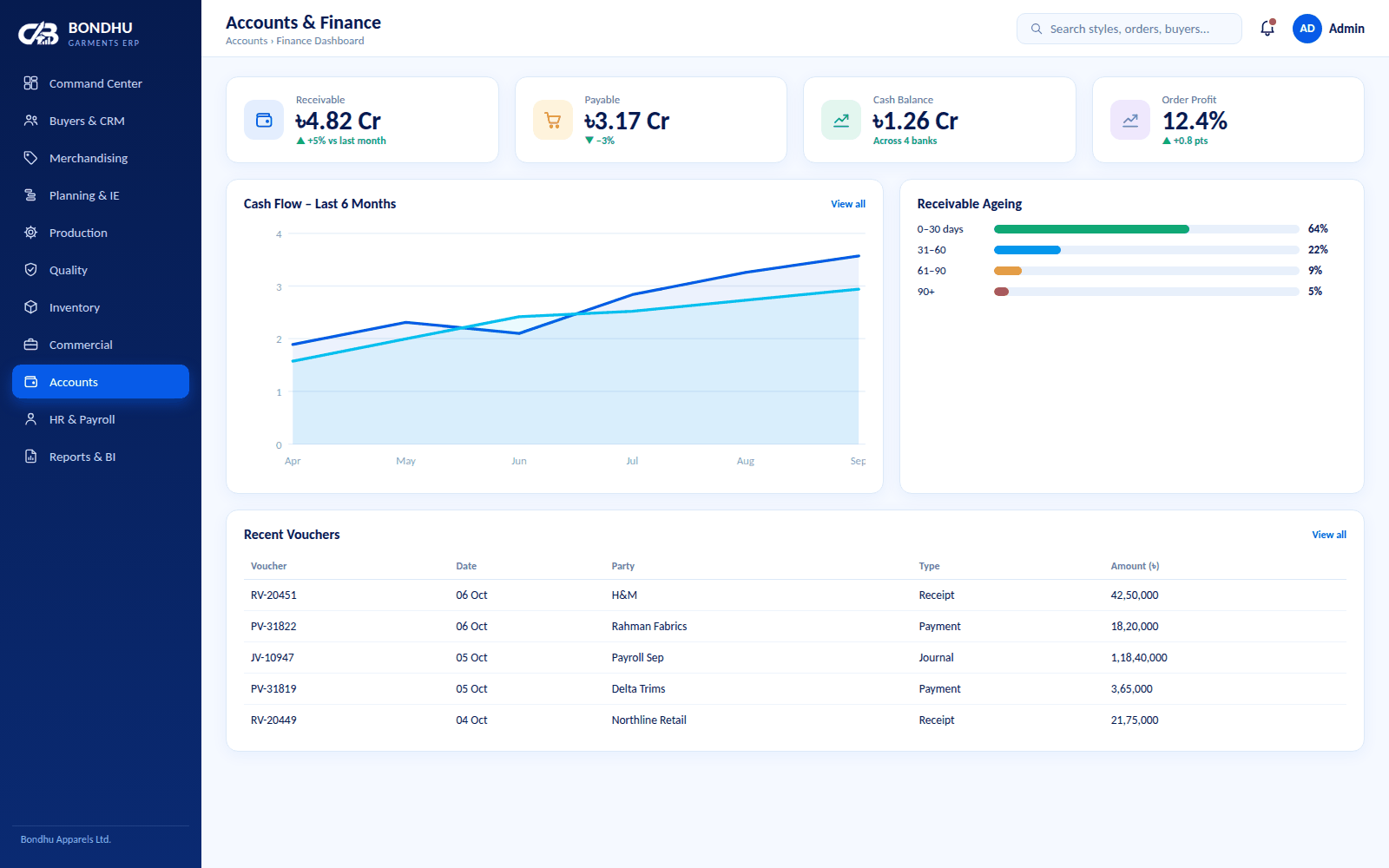This screenshot has width=1389, height=868.
Task: Select voucher PV-31822
Action: (273, 627)
